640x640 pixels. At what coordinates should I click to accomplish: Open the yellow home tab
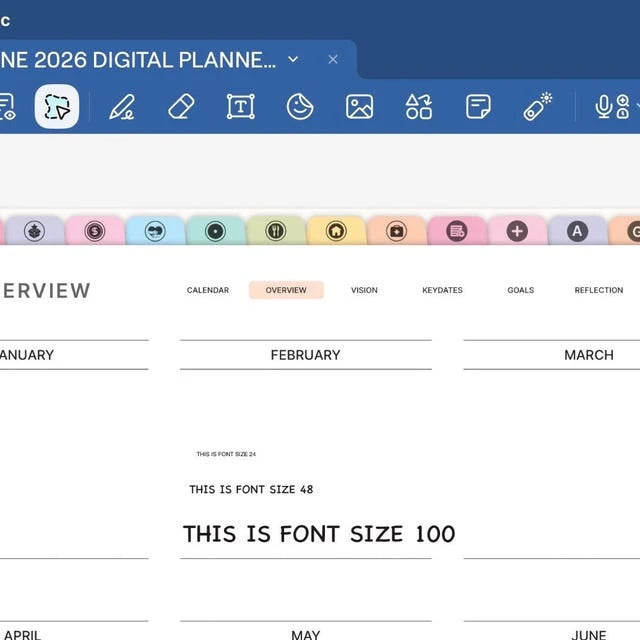coord(336,231)
